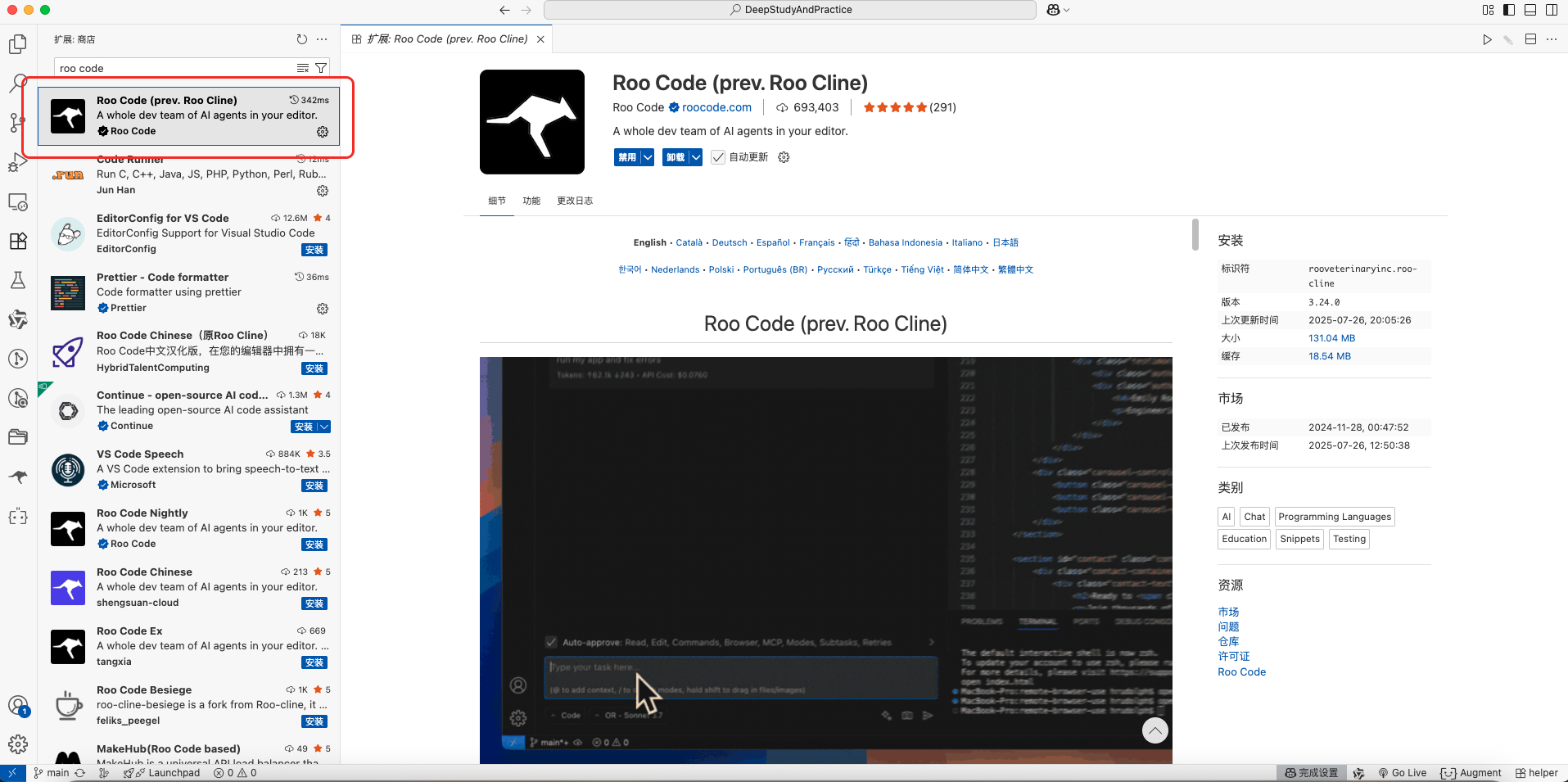Click readme scrollbar thumb
The image size is (1568, 782).
click(x=1195, y=234)
